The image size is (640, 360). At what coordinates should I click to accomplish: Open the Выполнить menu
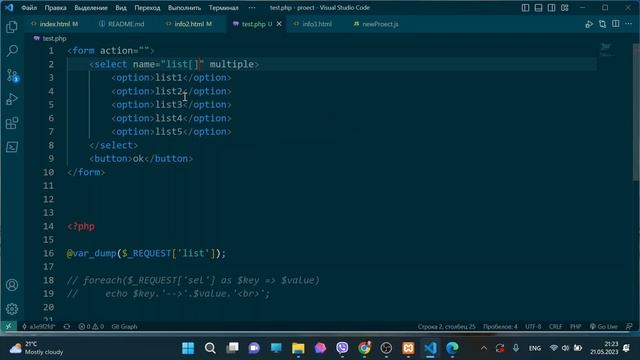(x=184, y=8)
